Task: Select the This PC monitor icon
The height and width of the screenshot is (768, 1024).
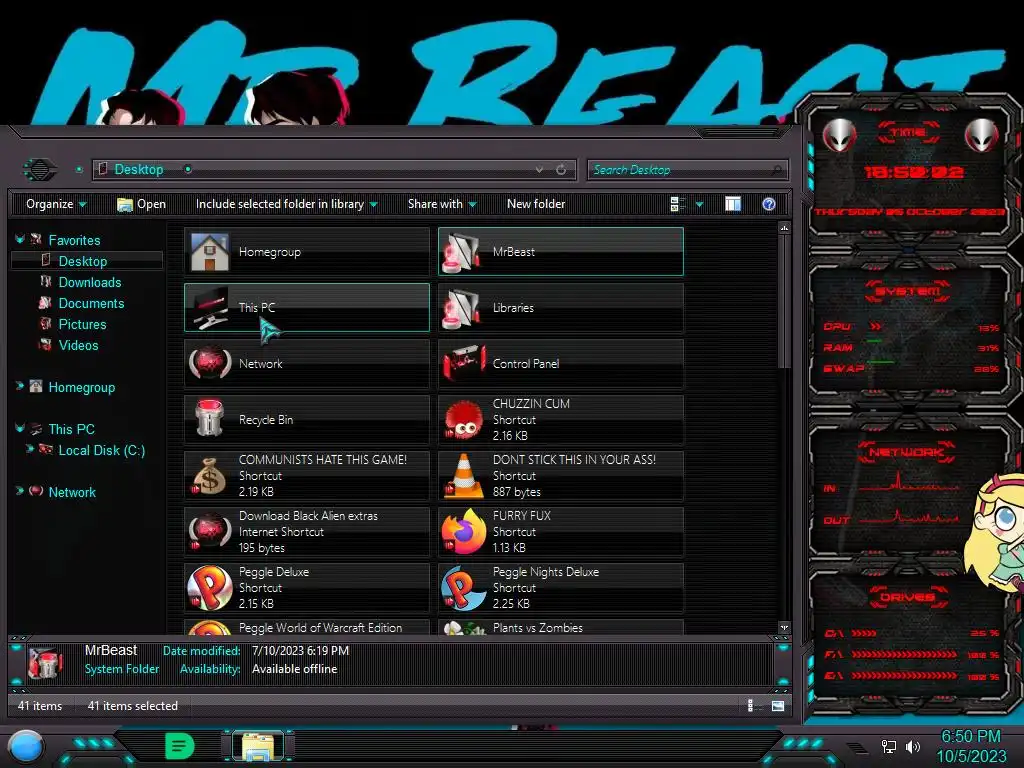Action: (209, 308)
